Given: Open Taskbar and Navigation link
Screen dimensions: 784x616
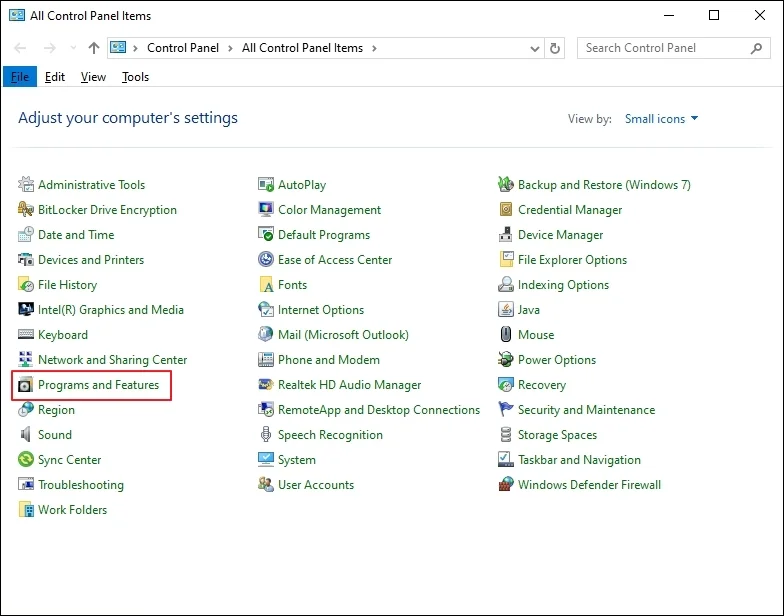Looking at the screenshot, I should click(579, 460).
